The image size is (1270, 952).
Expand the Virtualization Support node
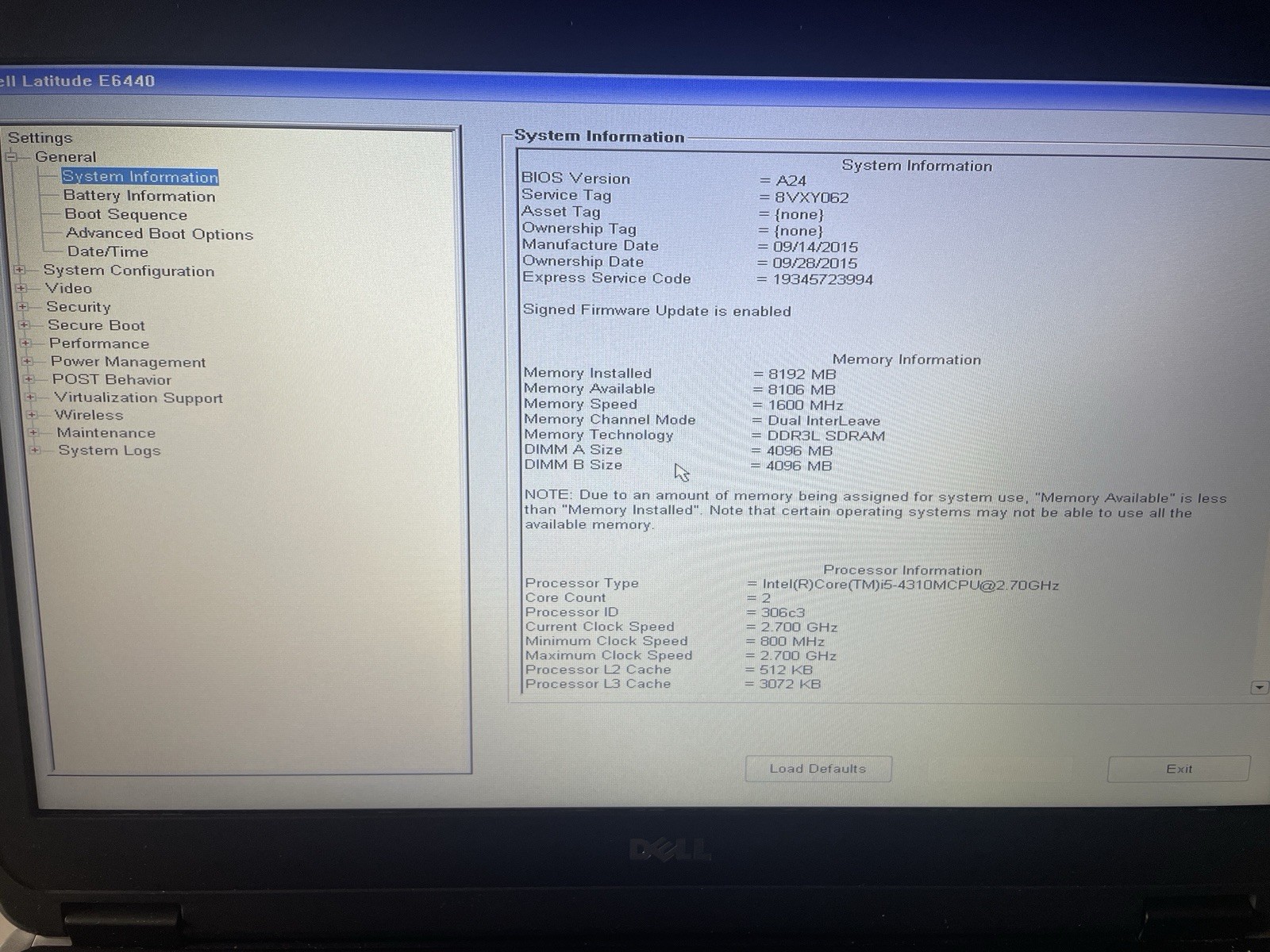(31, 397)
